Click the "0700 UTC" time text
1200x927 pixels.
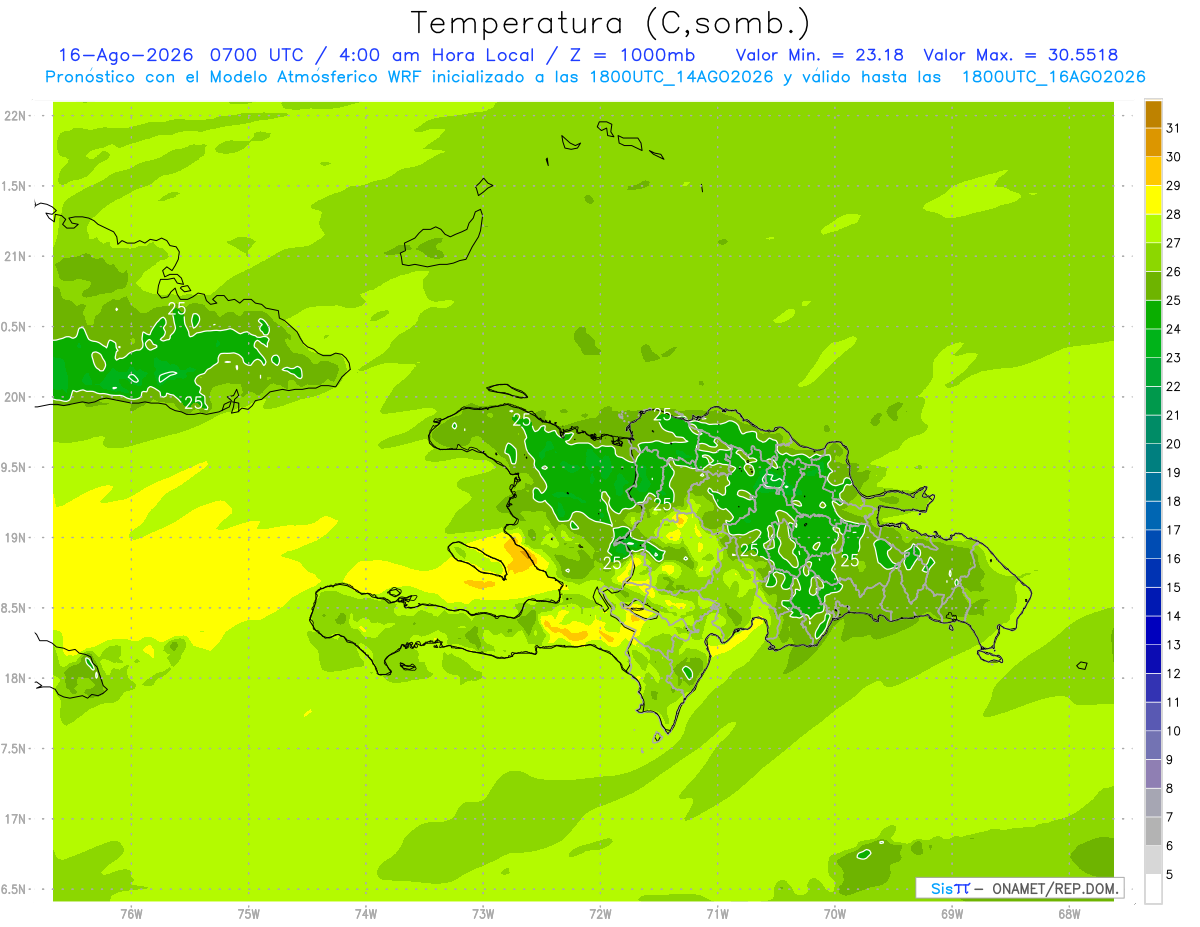point(256,55)
